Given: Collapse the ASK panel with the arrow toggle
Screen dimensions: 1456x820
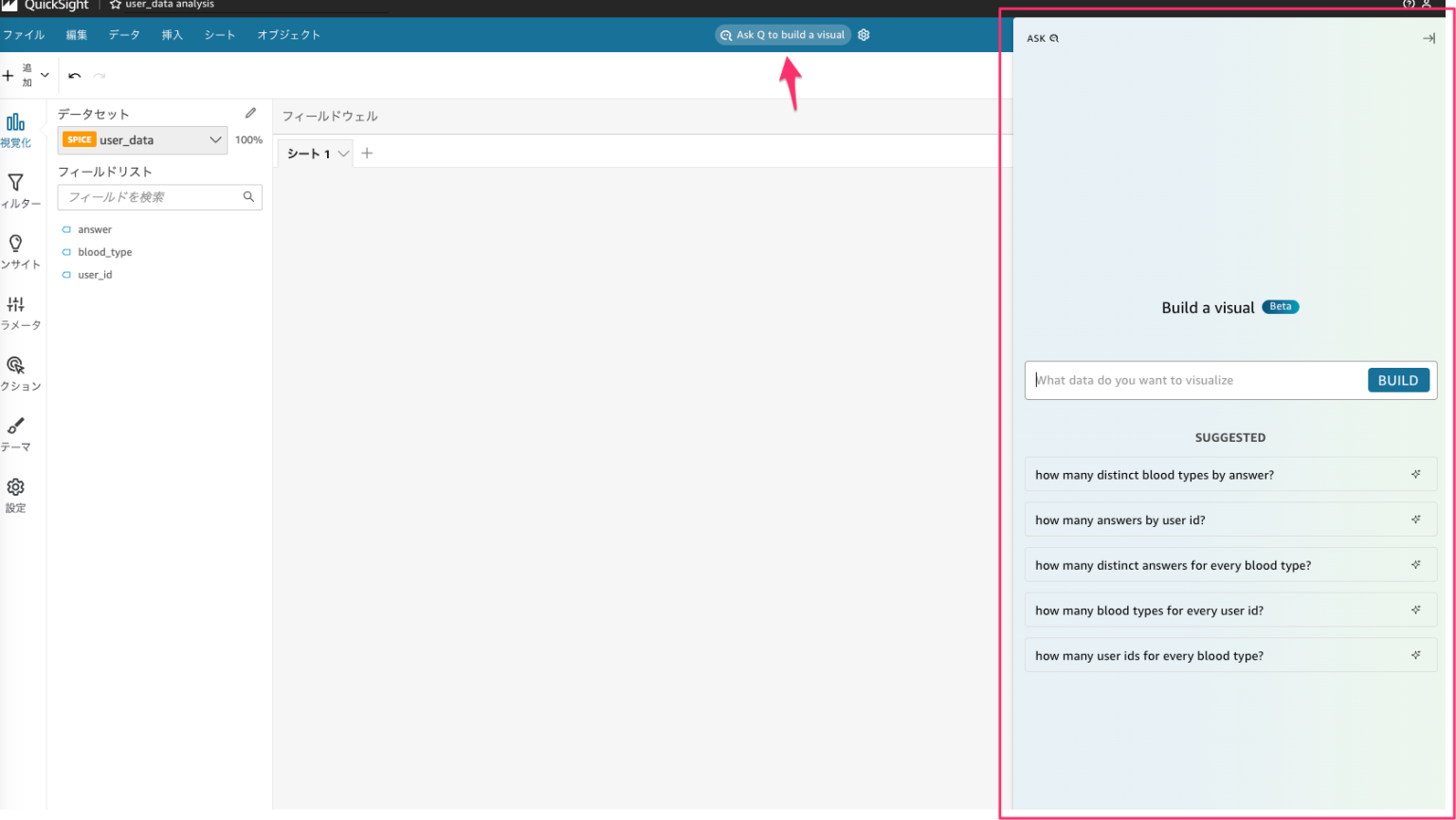Looking at the screenshot, I should point(1428,38).
